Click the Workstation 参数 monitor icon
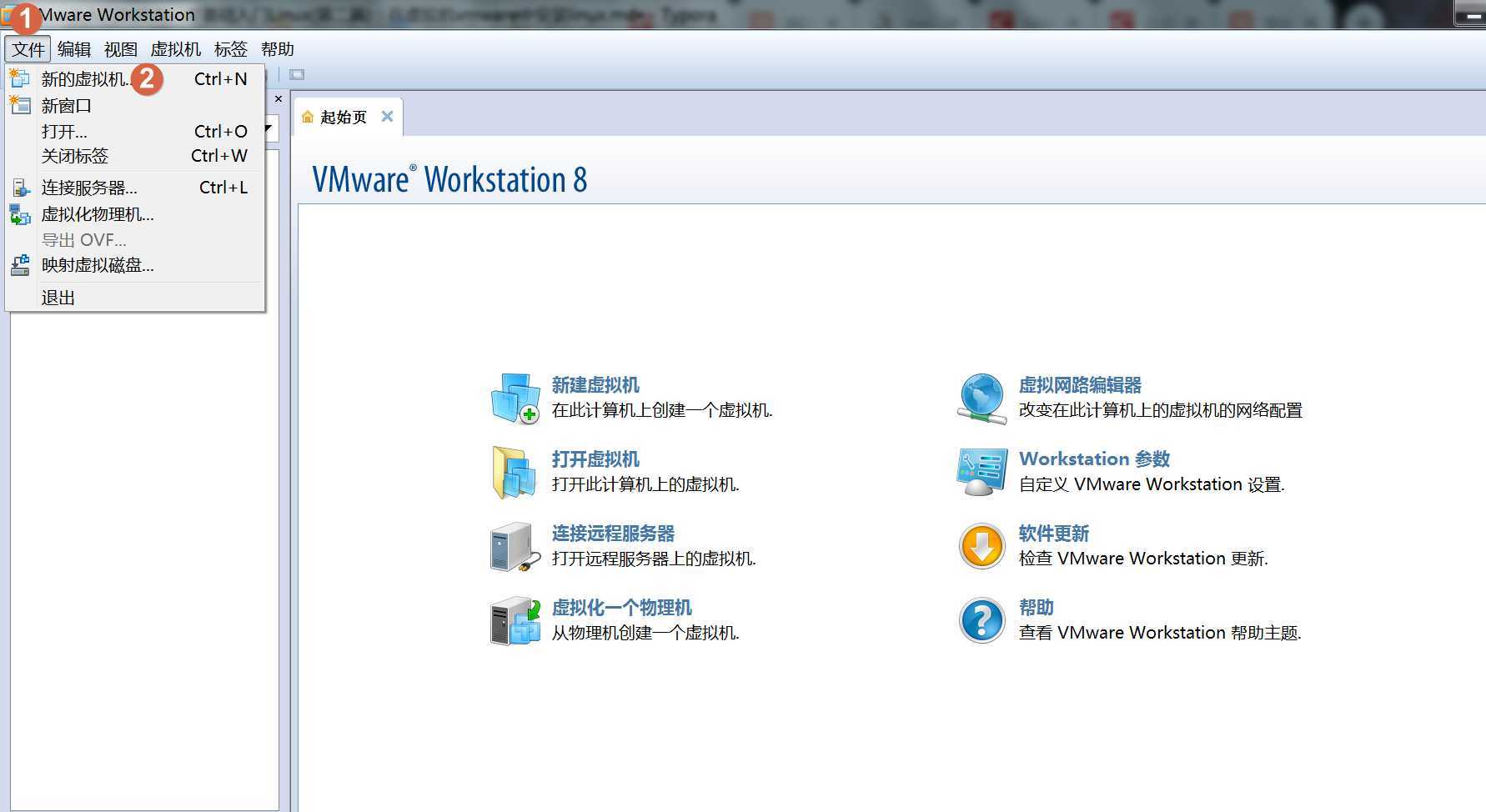The height and width of the screenshot is (812, 1486). [981, 473]
